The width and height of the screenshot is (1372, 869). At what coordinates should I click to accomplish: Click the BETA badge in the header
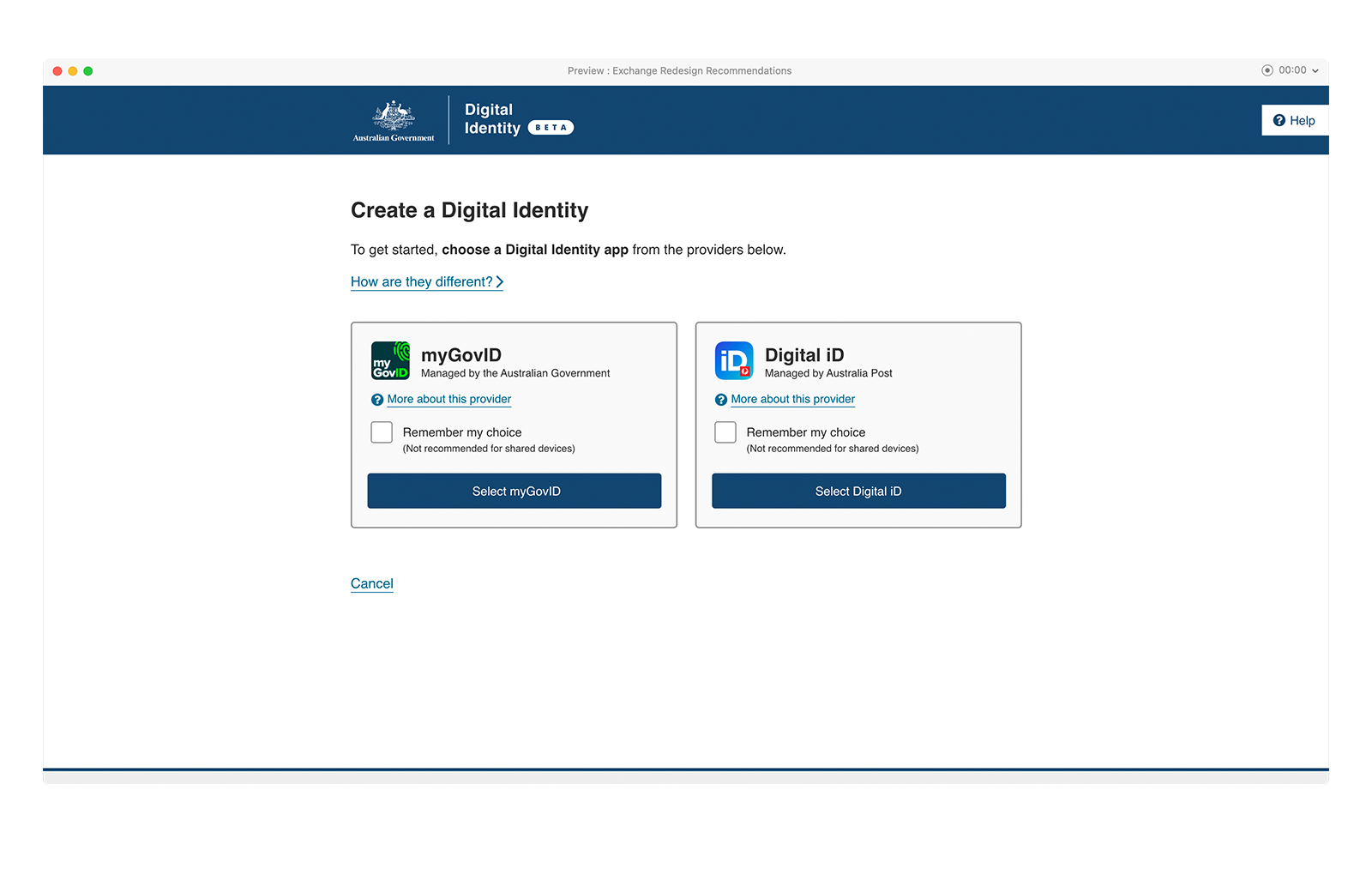tap(551, 128)
